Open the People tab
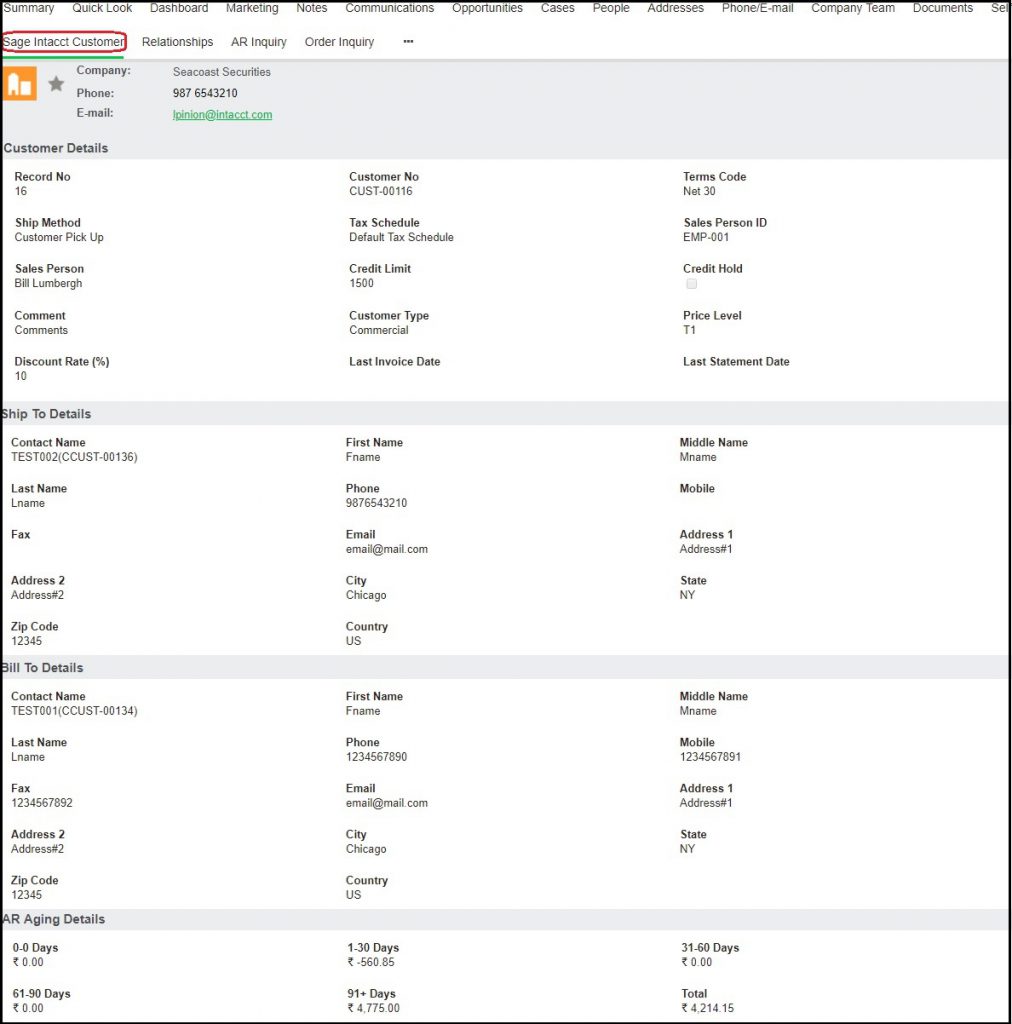 611,8
